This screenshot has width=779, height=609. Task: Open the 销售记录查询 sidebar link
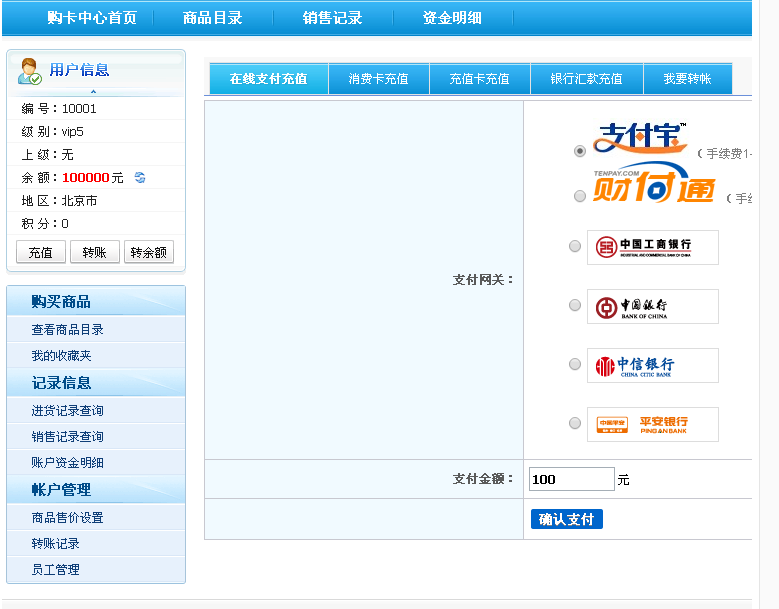(68, 436)
